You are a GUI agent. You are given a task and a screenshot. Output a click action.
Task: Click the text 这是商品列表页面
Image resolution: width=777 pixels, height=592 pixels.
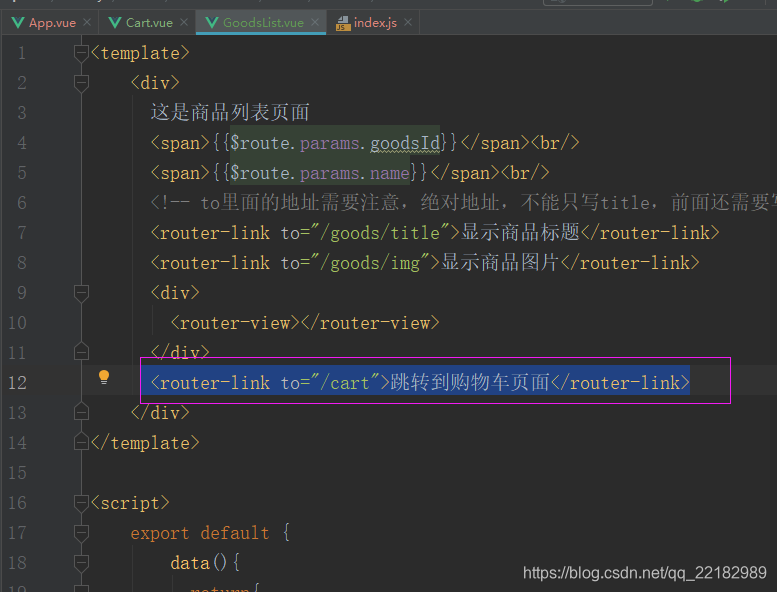coord(230,112)
